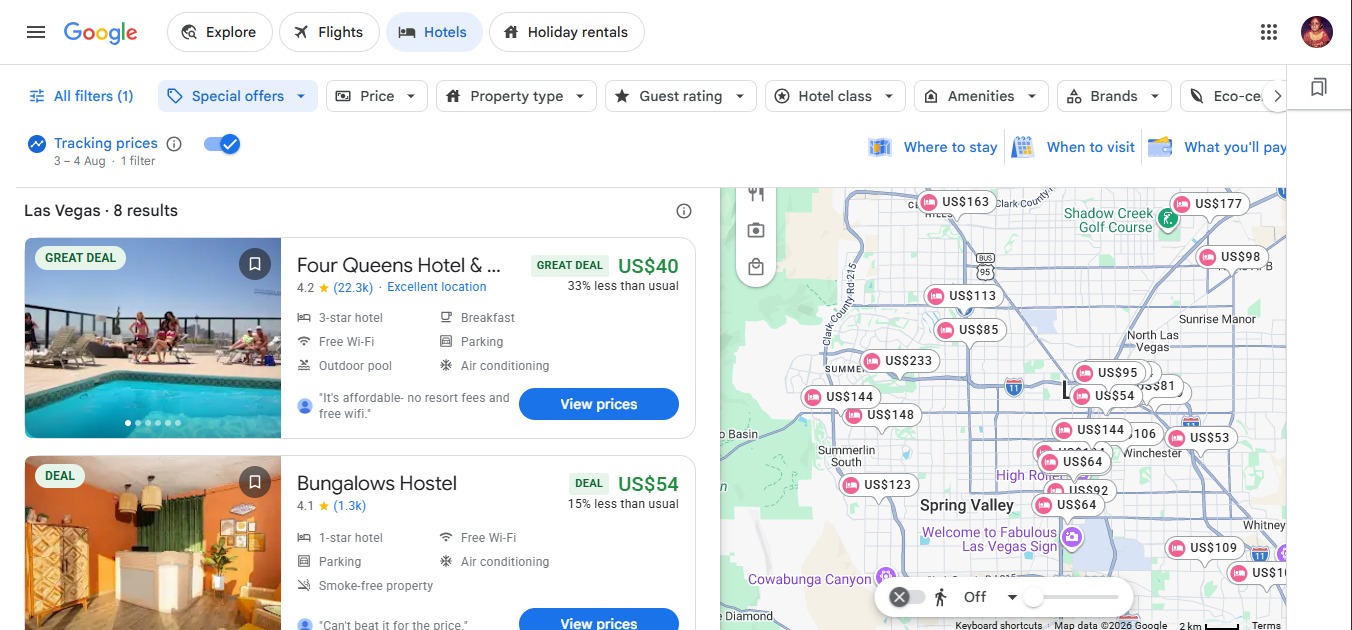Open the hamburger main menu
The image size is (1352, 630).
tap(36, 32)
